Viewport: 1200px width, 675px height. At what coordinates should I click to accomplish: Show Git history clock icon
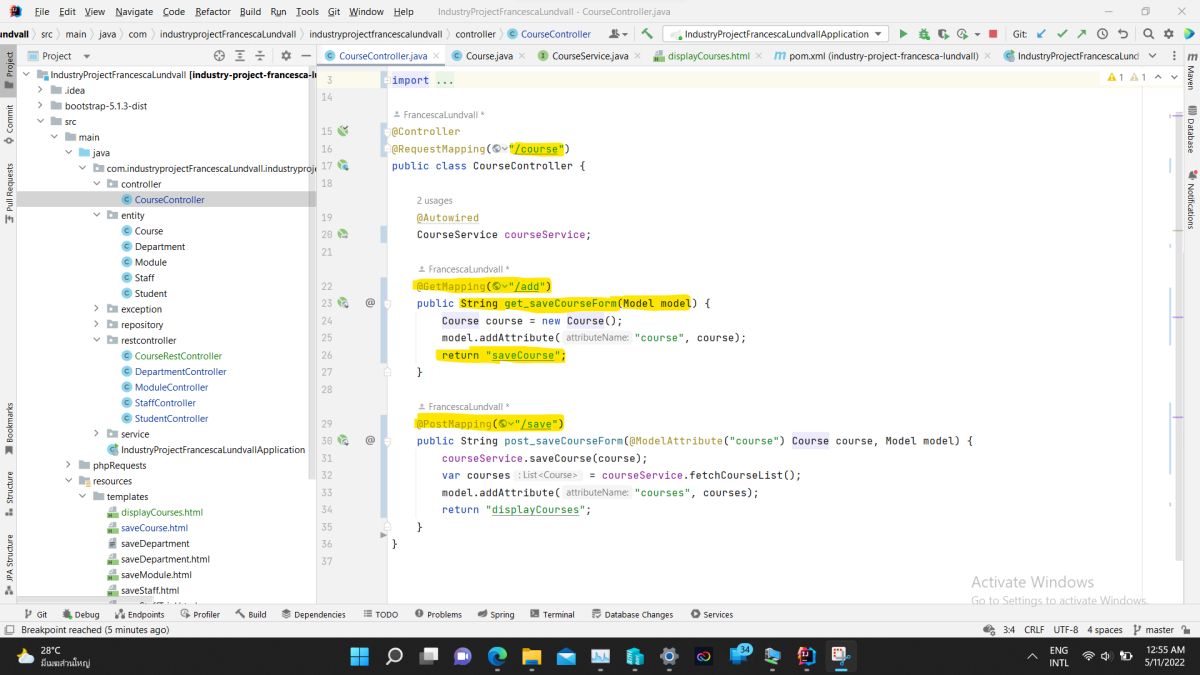1102,34
